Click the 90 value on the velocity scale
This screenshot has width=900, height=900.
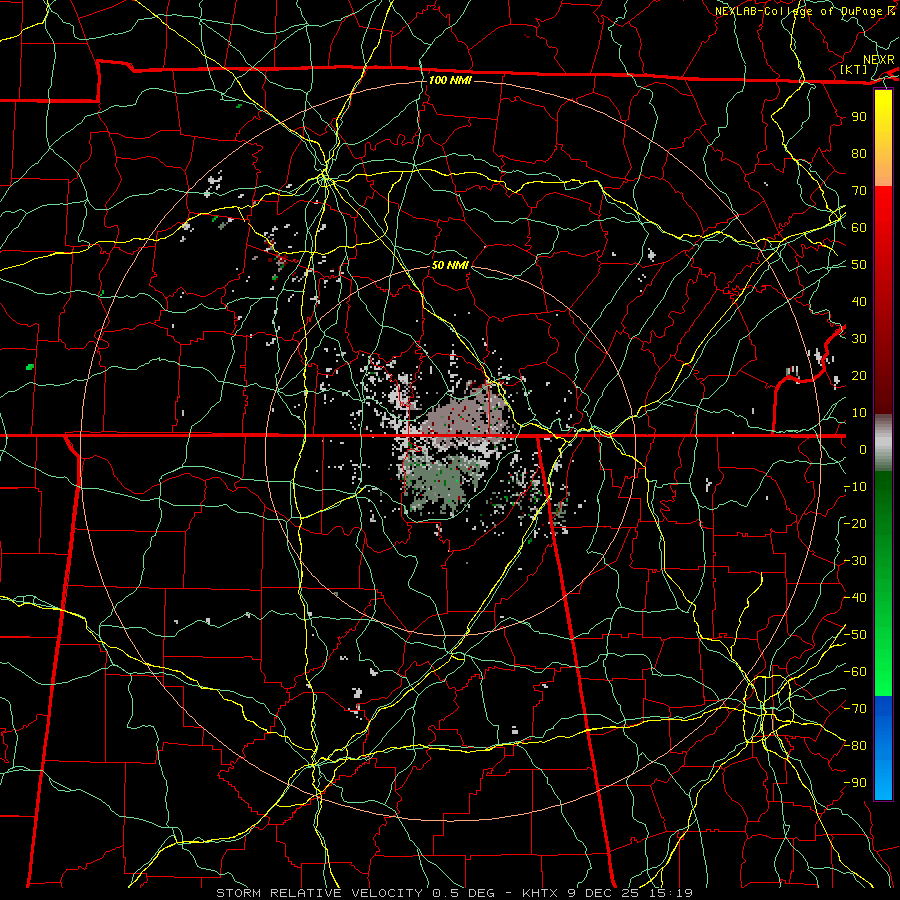point(859,117)
